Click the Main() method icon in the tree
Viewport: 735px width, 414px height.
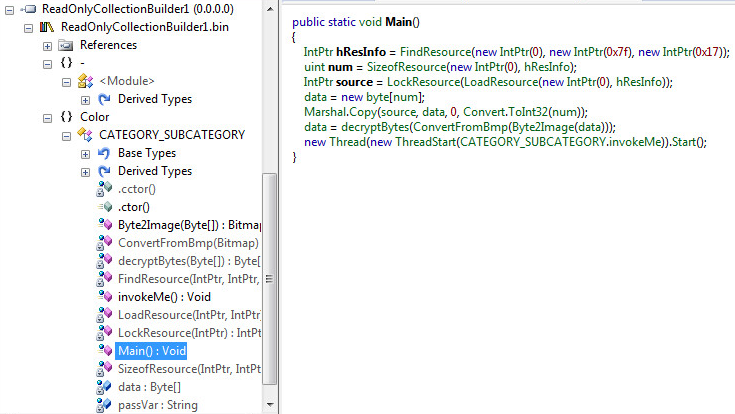[x=105, y=350]
